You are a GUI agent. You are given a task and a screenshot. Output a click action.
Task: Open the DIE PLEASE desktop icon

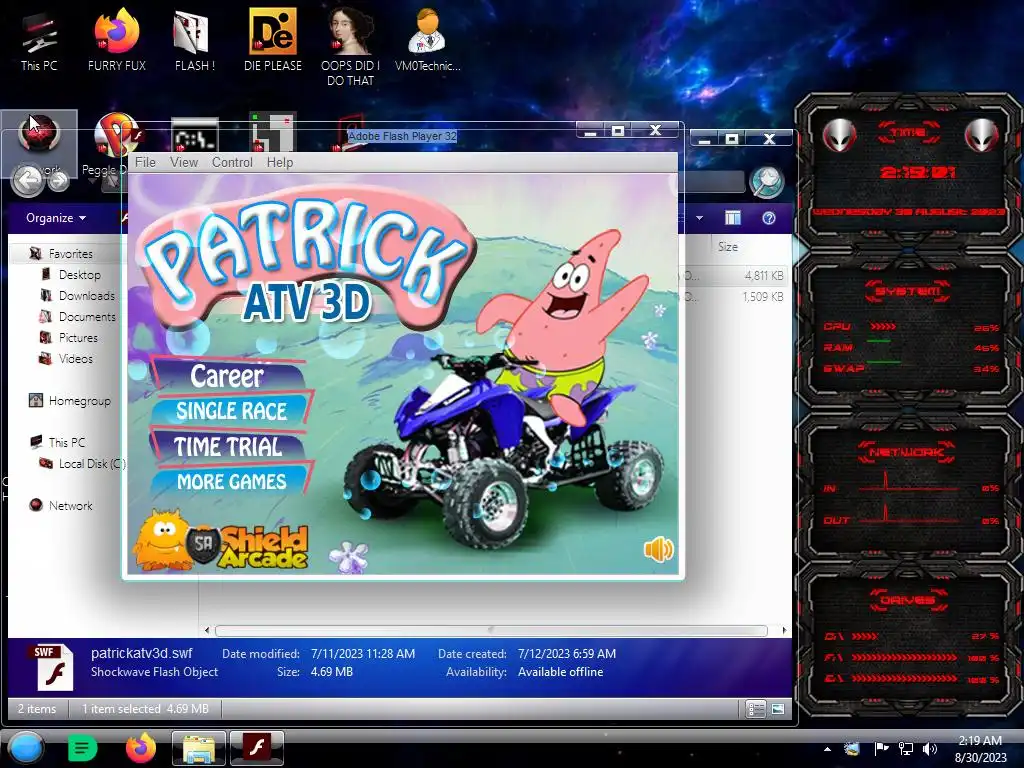pyautogui.click(x=273, y=40)
